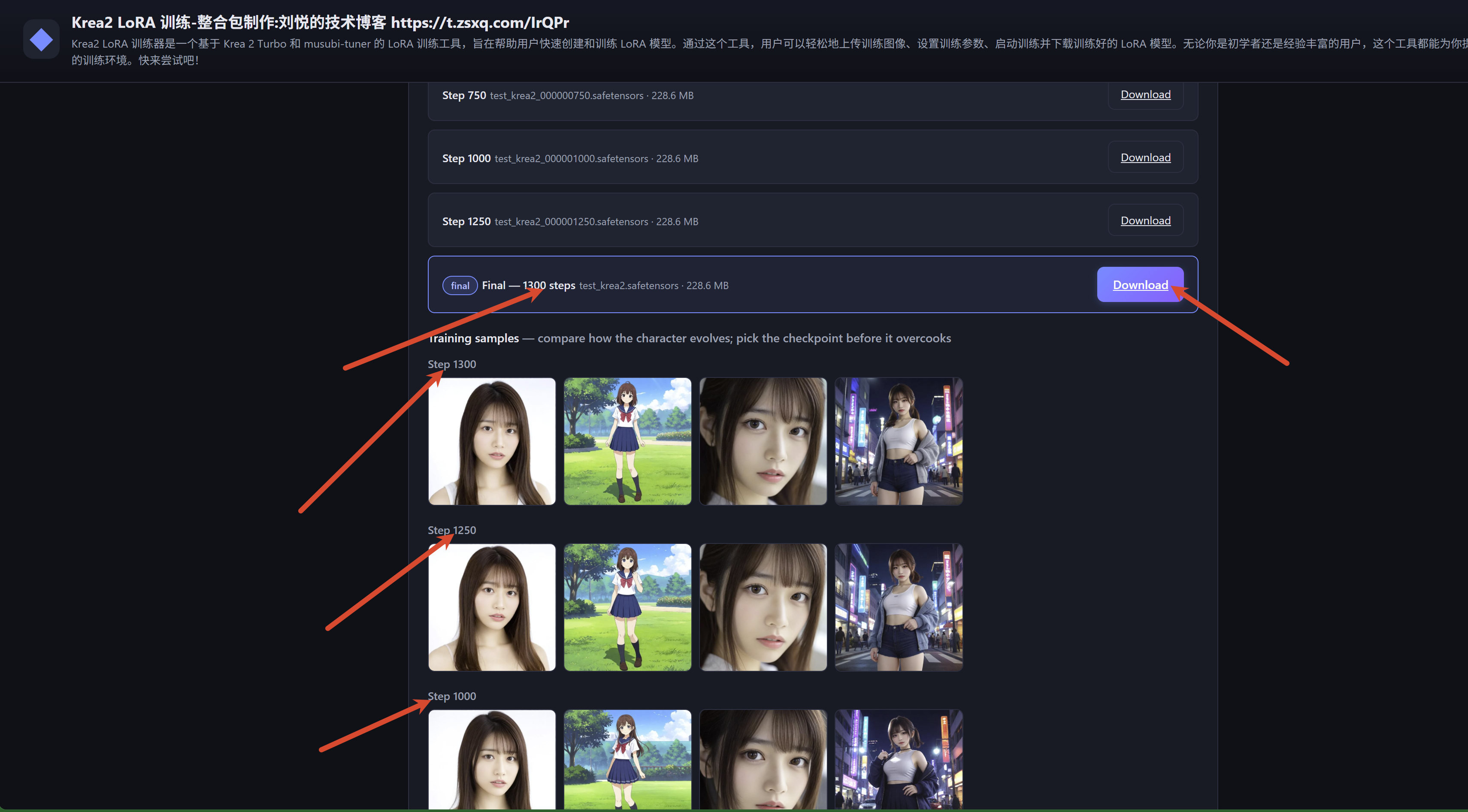Click the 'Final — 1300 steps' label
The height and width of the screenshot is (812, 1468).
[528, 285]
